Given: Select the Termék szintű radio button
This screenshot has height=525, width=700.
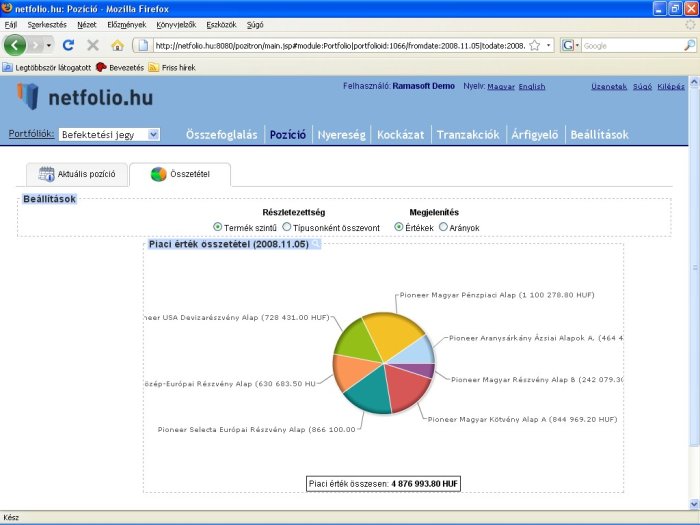Looking at the screenshot, I should click(217, 227).
